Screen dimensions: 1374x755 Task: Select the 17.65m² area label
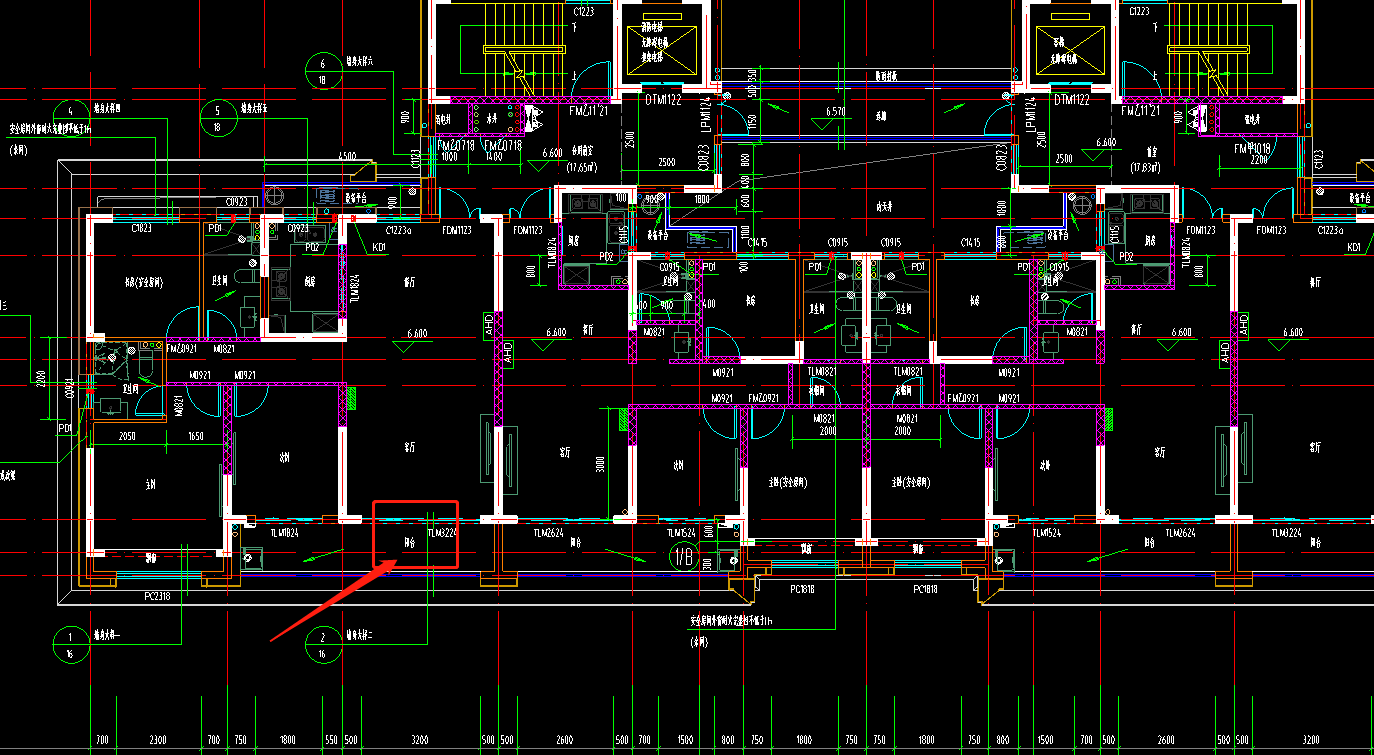pos(581,167)
